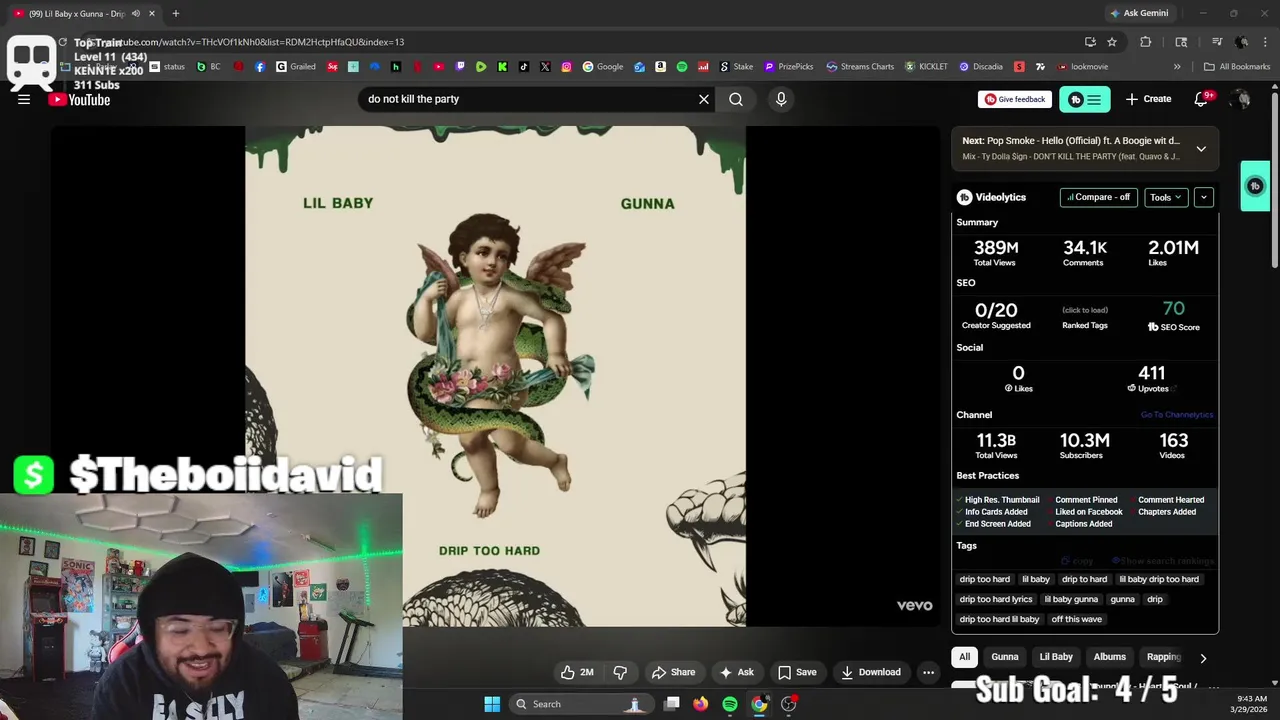Image resolution: width=1280 pixels, height=720 pixels.
Task: Select the Rapping filter chip
Action: 1164,657
